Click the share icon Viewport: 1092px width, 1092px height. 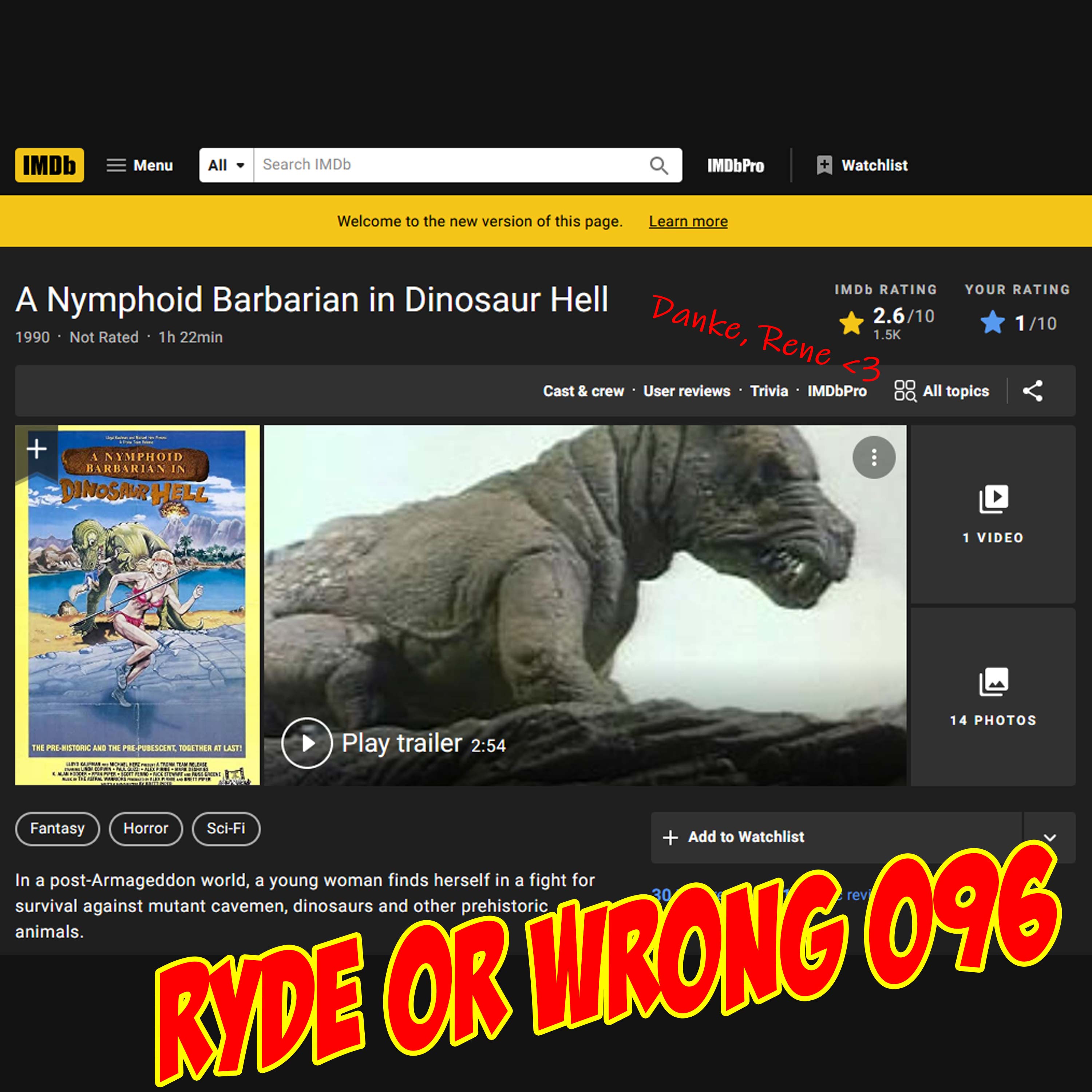click(1032, 391)
